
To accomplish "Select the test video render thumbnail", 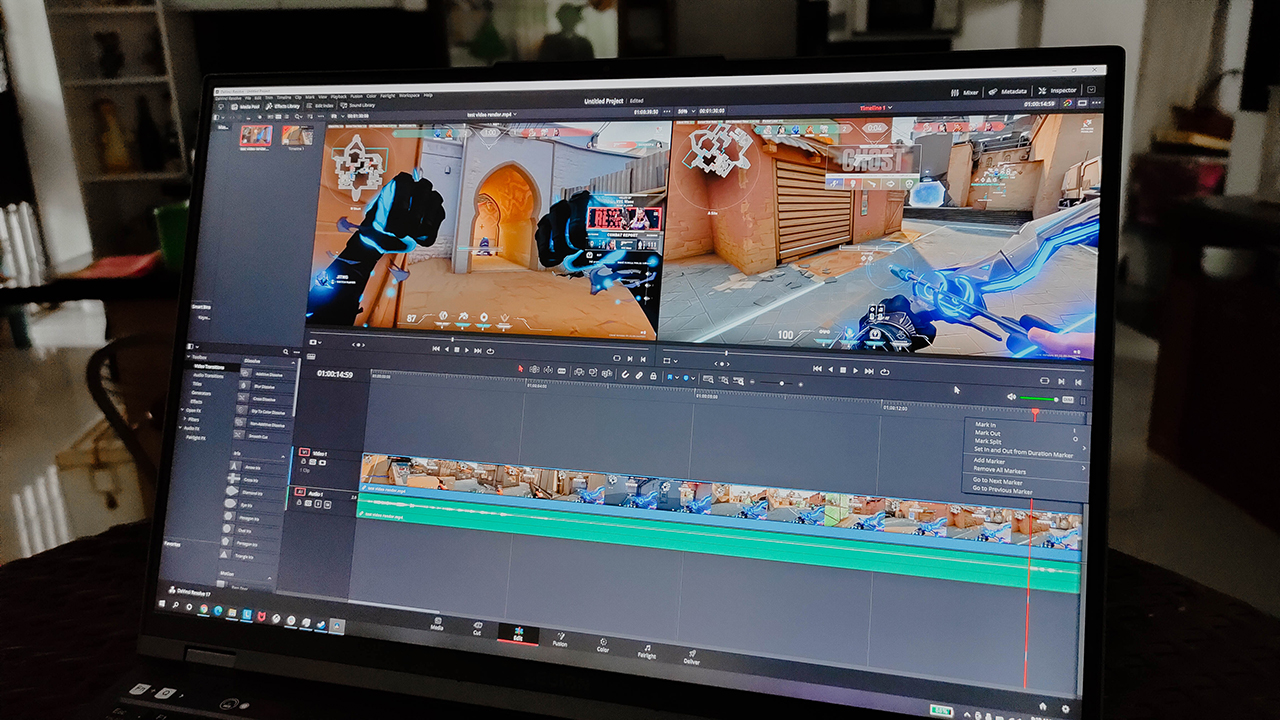I will pyautogui.click(x=256, y=135).
